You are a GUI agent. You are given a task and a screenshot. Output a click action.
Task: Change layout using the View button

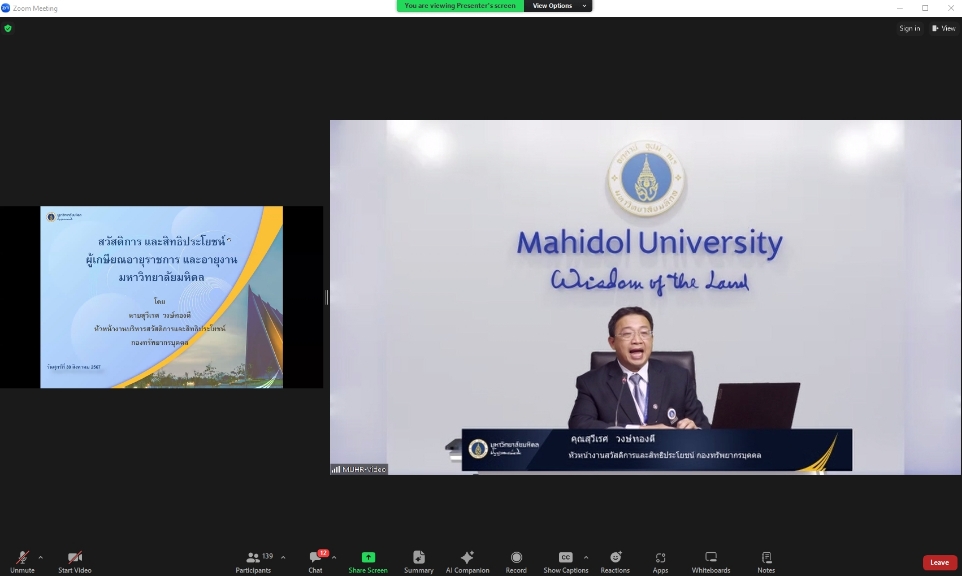tap(944, 28)
